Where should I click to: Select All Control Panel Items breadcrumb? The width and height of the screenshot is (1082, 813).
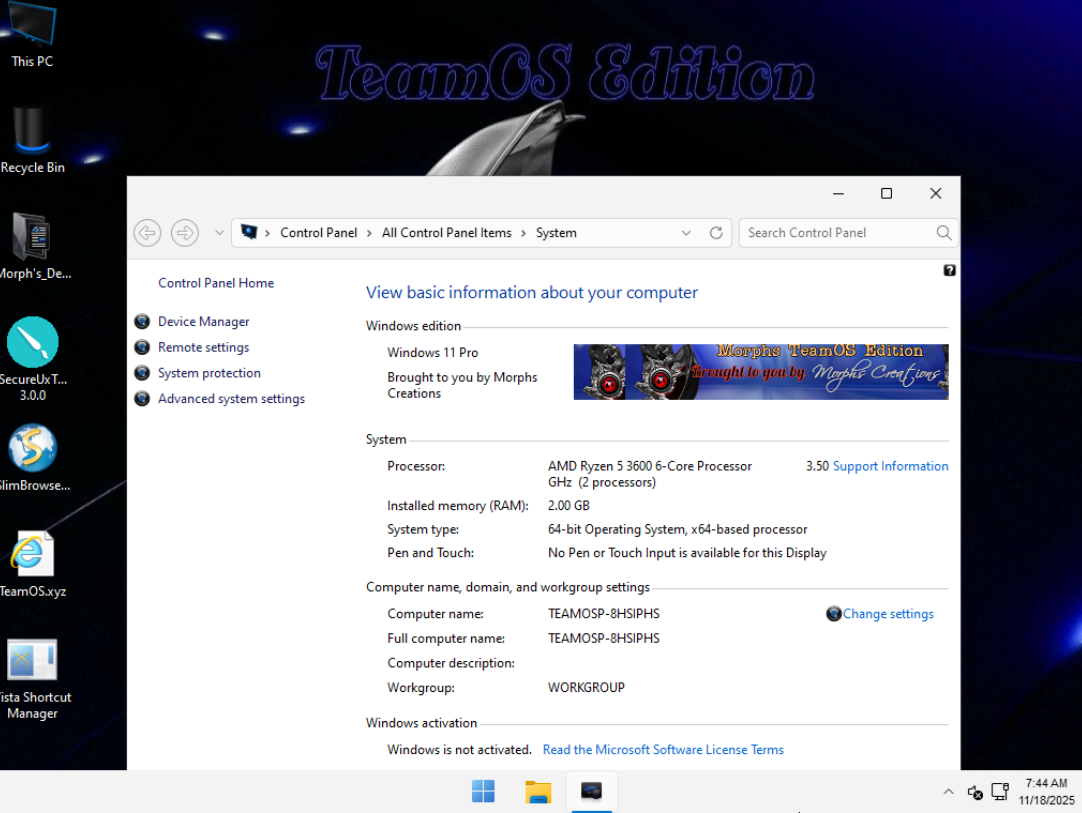446,233
